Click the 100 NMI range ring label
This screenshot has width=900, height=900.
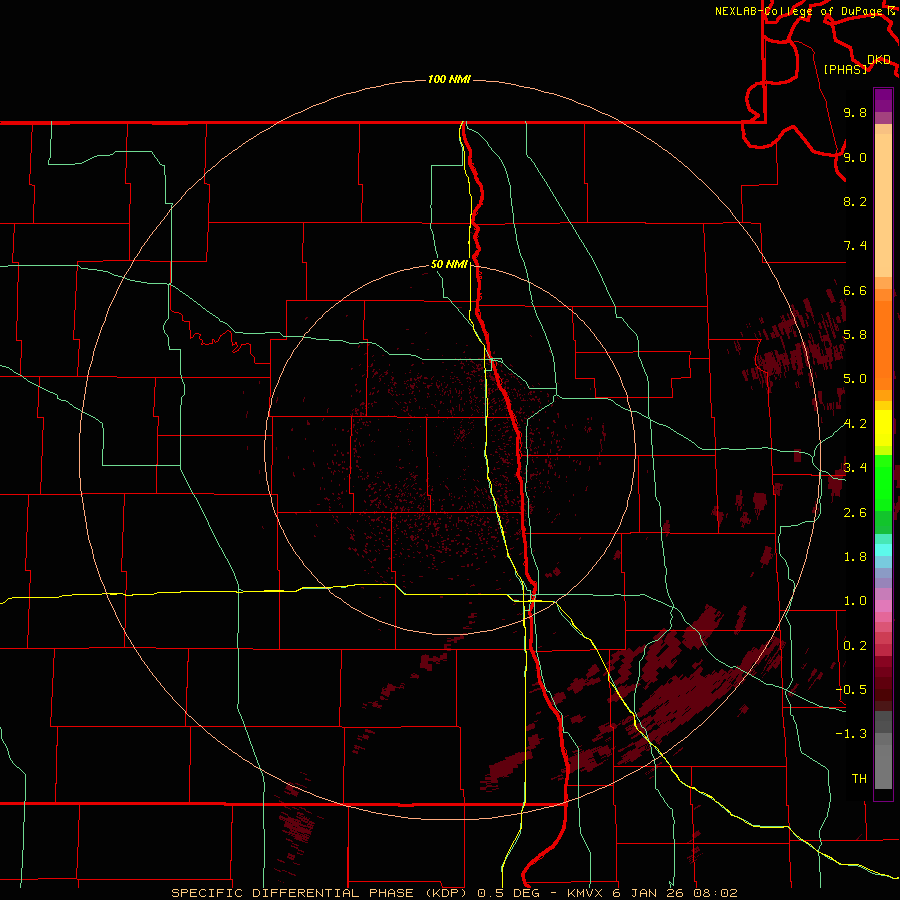449,79
